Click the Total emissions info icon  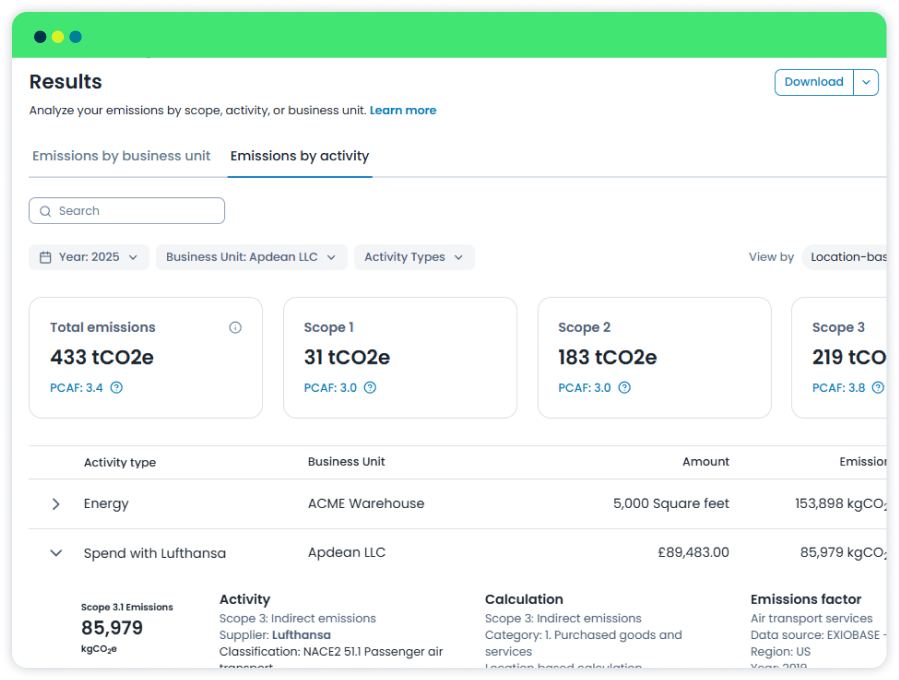pyautogui.click(x=235, y=327)
